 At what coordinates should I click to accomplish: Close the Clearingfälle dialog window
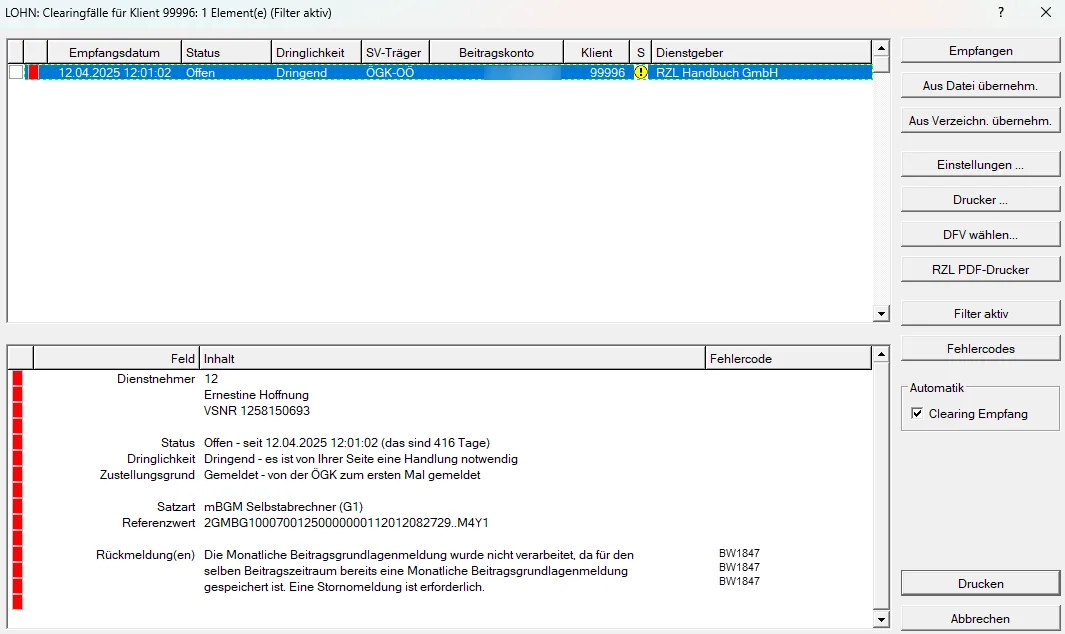[x=1046, y=12]
